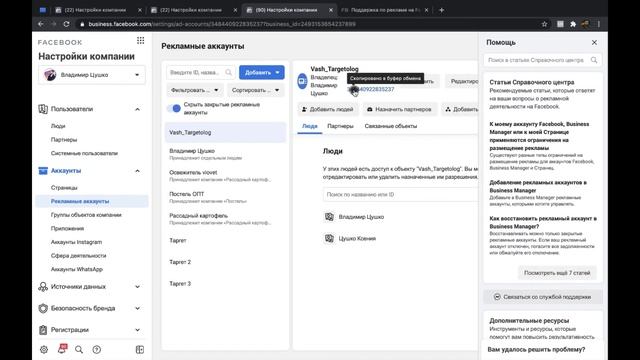Image resolution: width=640 pixels, height=360 pixels.
Task: Click the ad account ID link
Action: pos(371,89)
